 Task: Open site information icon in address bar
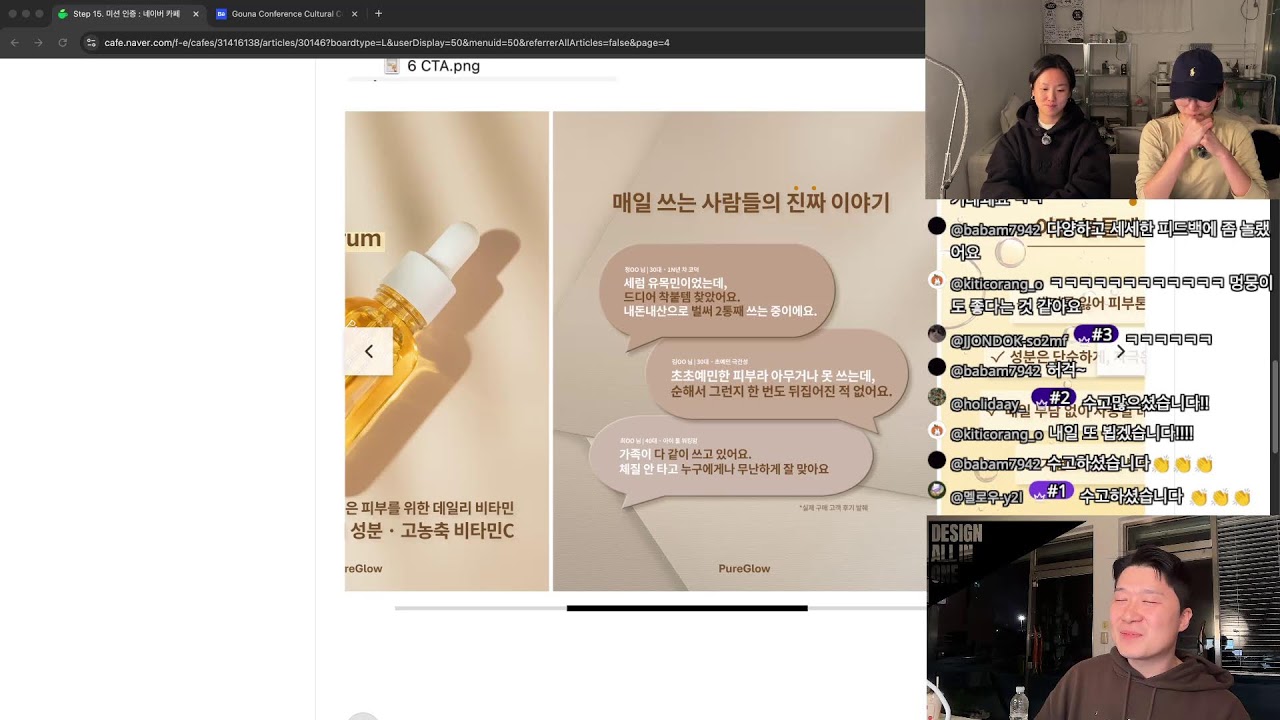click(91, 43)
